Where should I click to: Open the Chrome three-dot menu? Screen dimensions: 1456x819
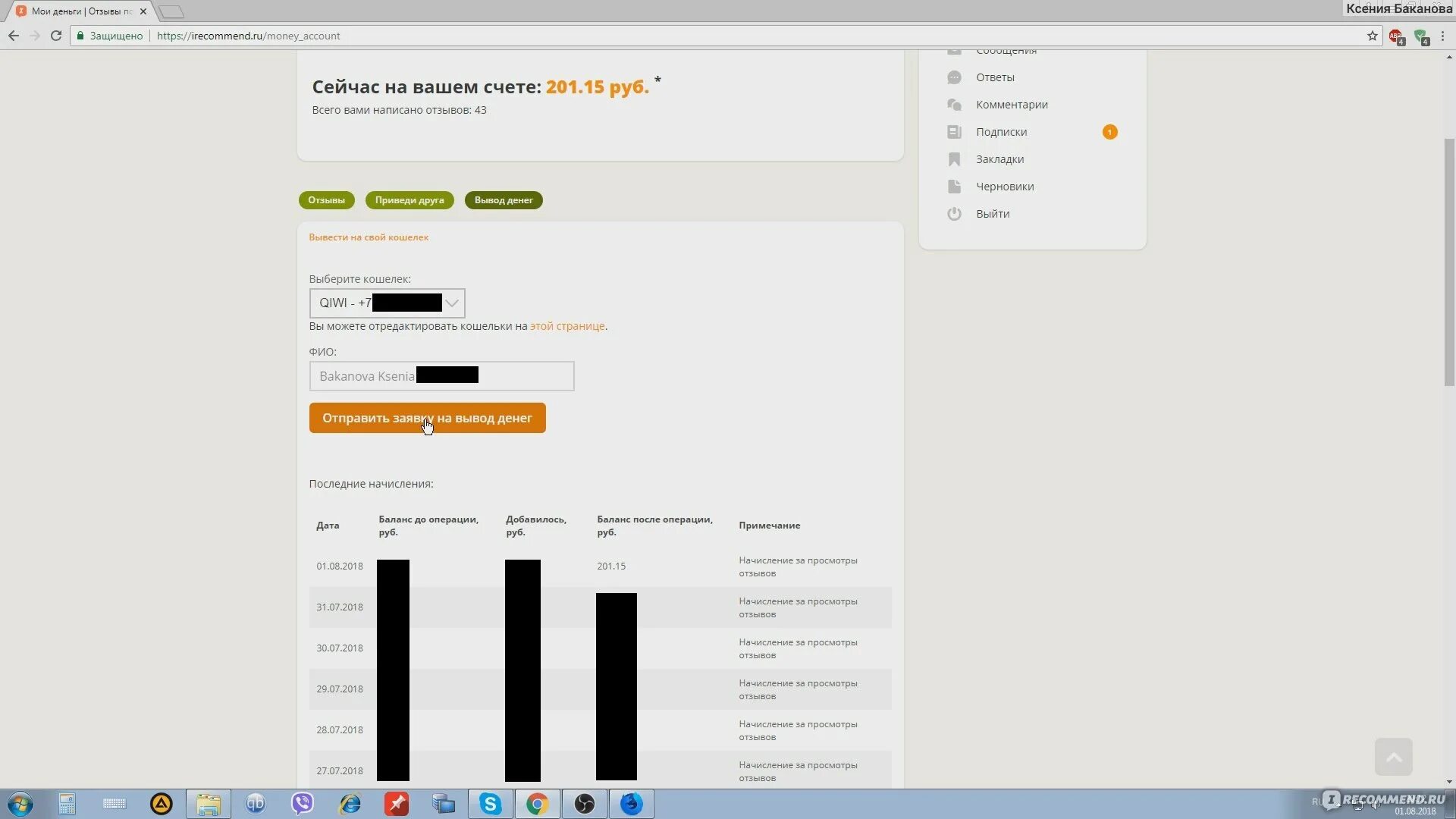tap(1442, 36)
